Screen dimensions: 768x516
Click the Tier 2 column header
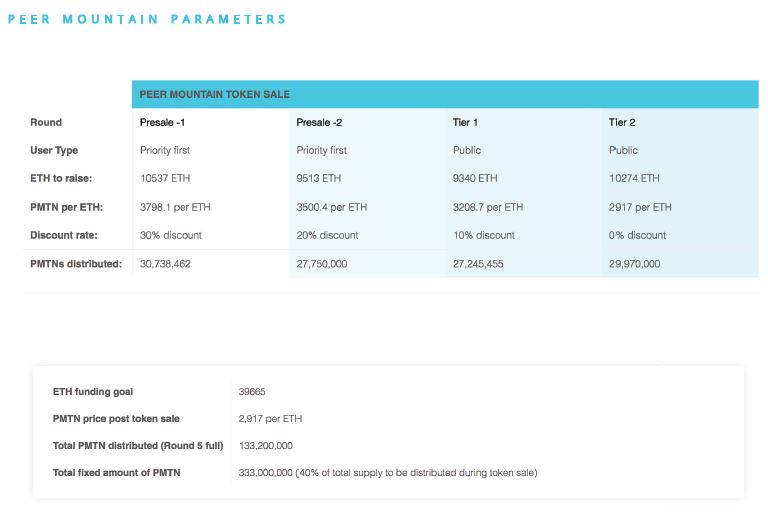622,122
